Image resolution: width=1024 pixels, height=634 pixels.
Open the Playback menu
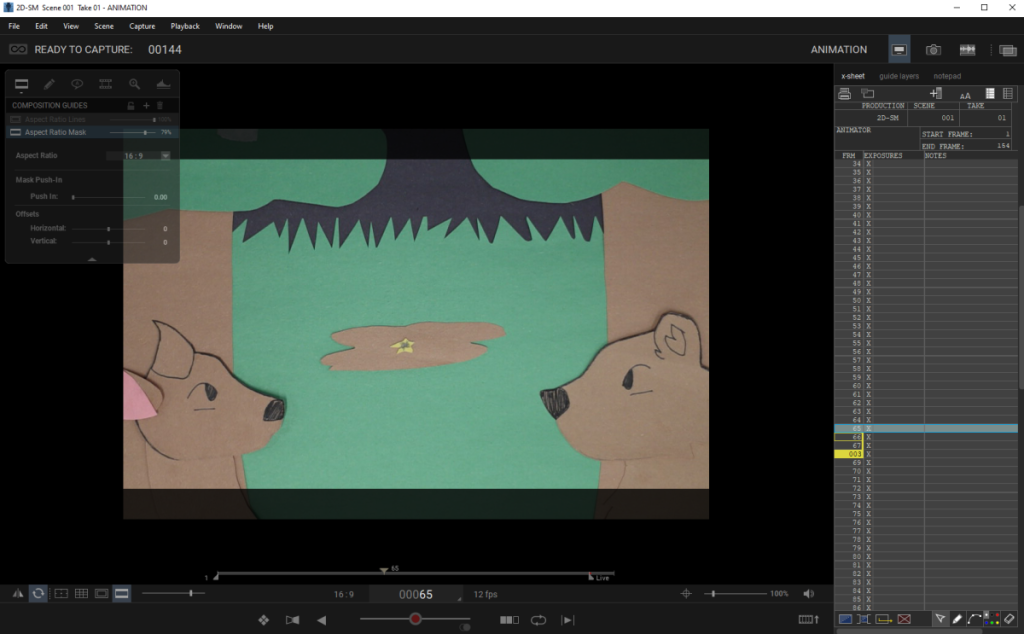pyautogui.click(x=185, y=26)
